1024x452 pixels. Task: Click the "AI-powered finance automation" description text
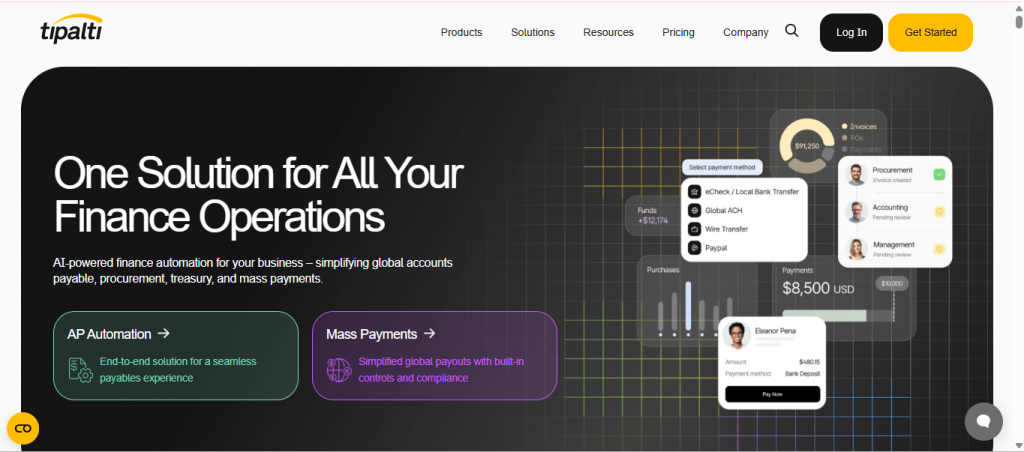(x=253, y=271)
